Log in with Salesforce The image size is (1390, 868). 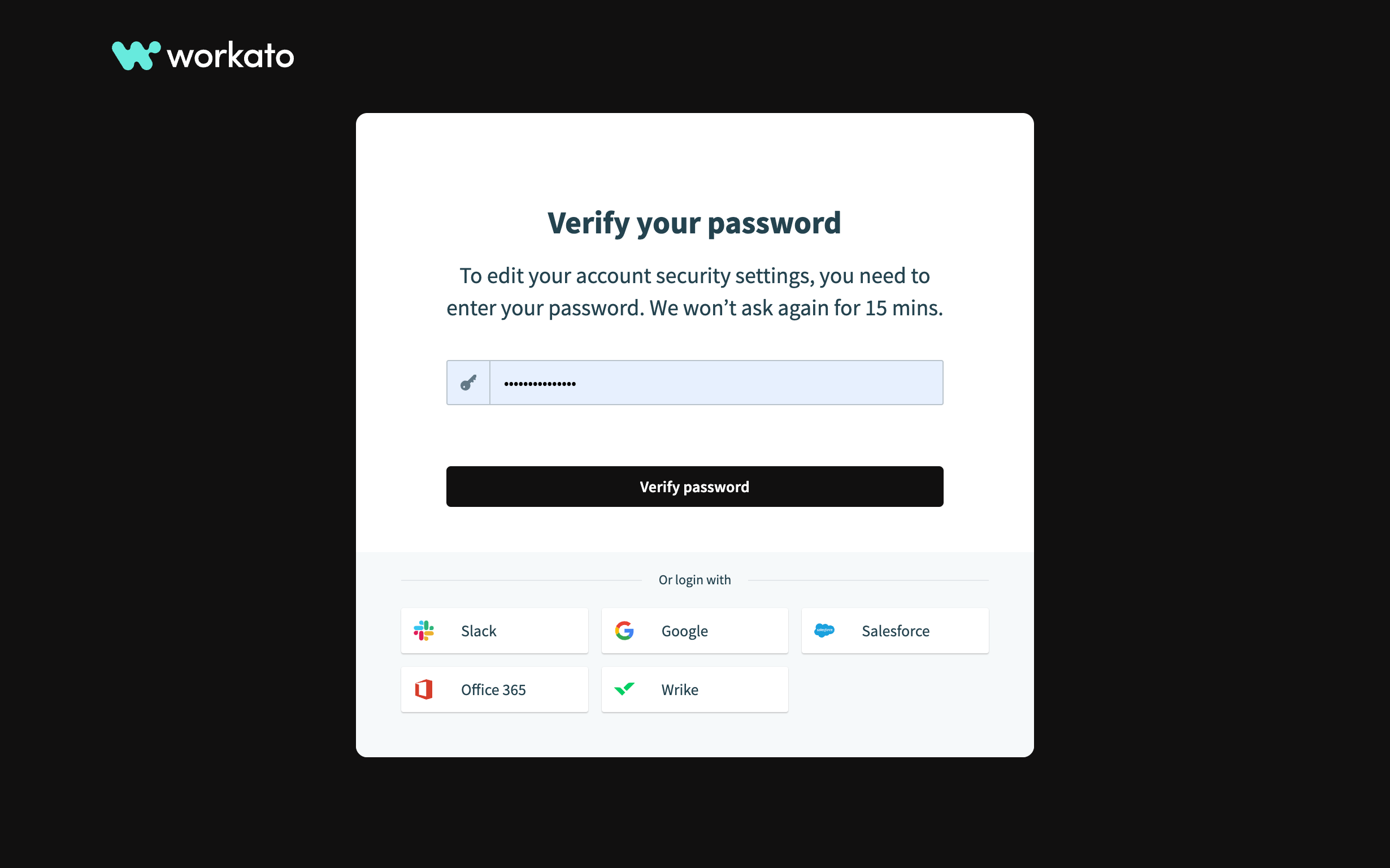click(x=894, y=630)
